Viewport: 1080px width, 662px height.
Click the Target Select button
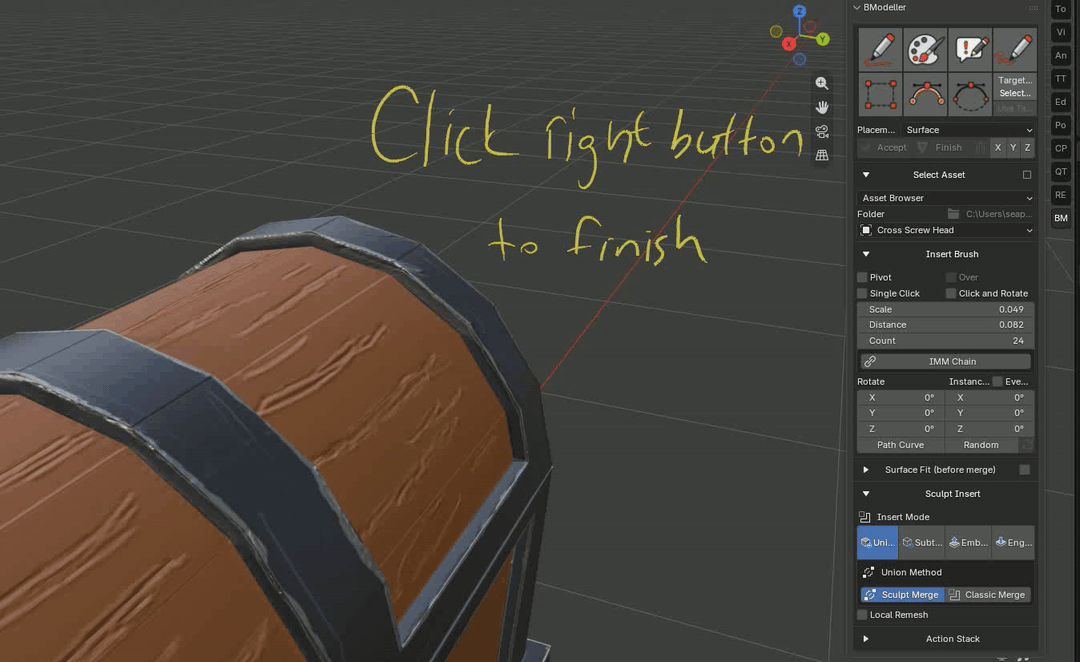1015,87
